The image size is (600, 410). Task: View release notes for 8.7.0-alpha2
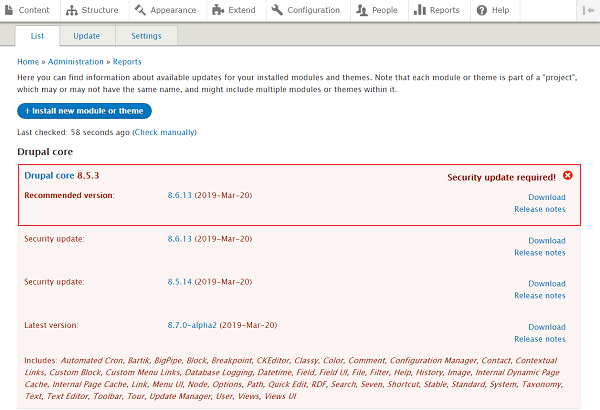click(x=539, y=339)
